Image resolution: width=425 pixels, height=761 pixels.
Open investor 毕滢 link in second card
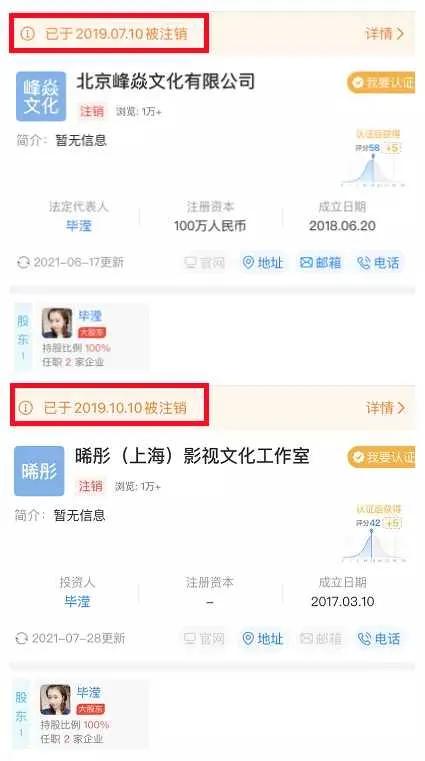[77, 602]
